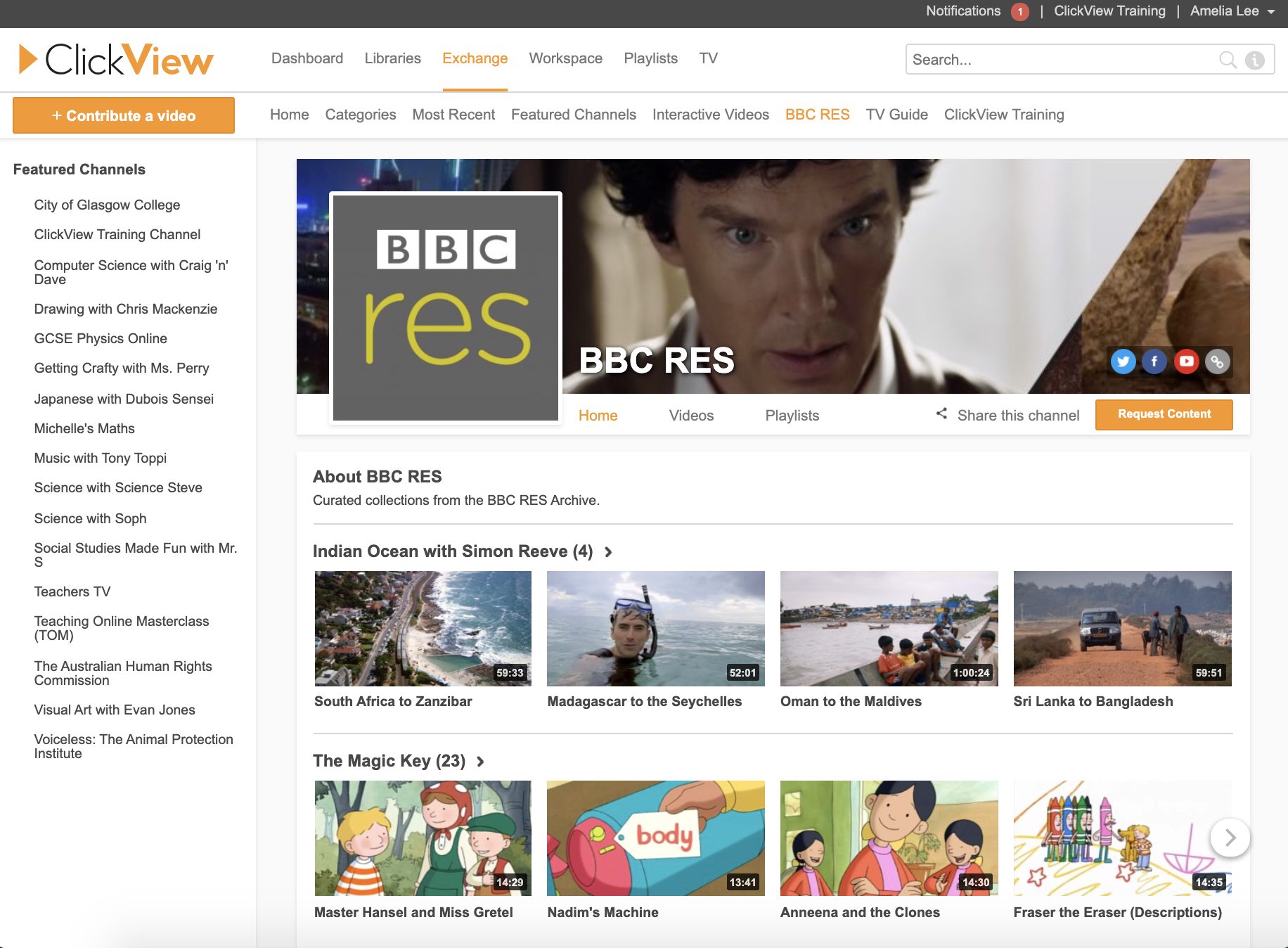
Task: Open Drawing with Chris Mackenzie channel
Action: [x=125, y=309]
